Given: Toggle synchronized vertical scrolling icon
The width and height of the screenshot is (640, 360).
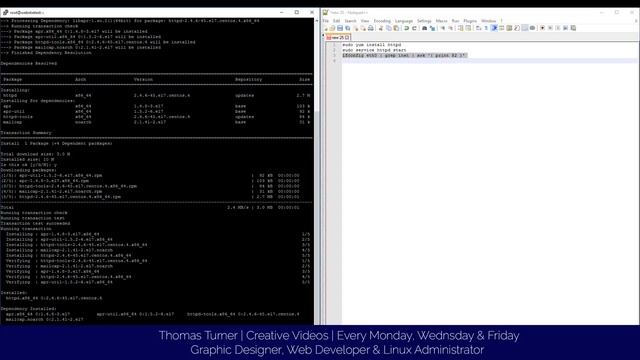Looking at the screenshot, I should coord(461,28).
